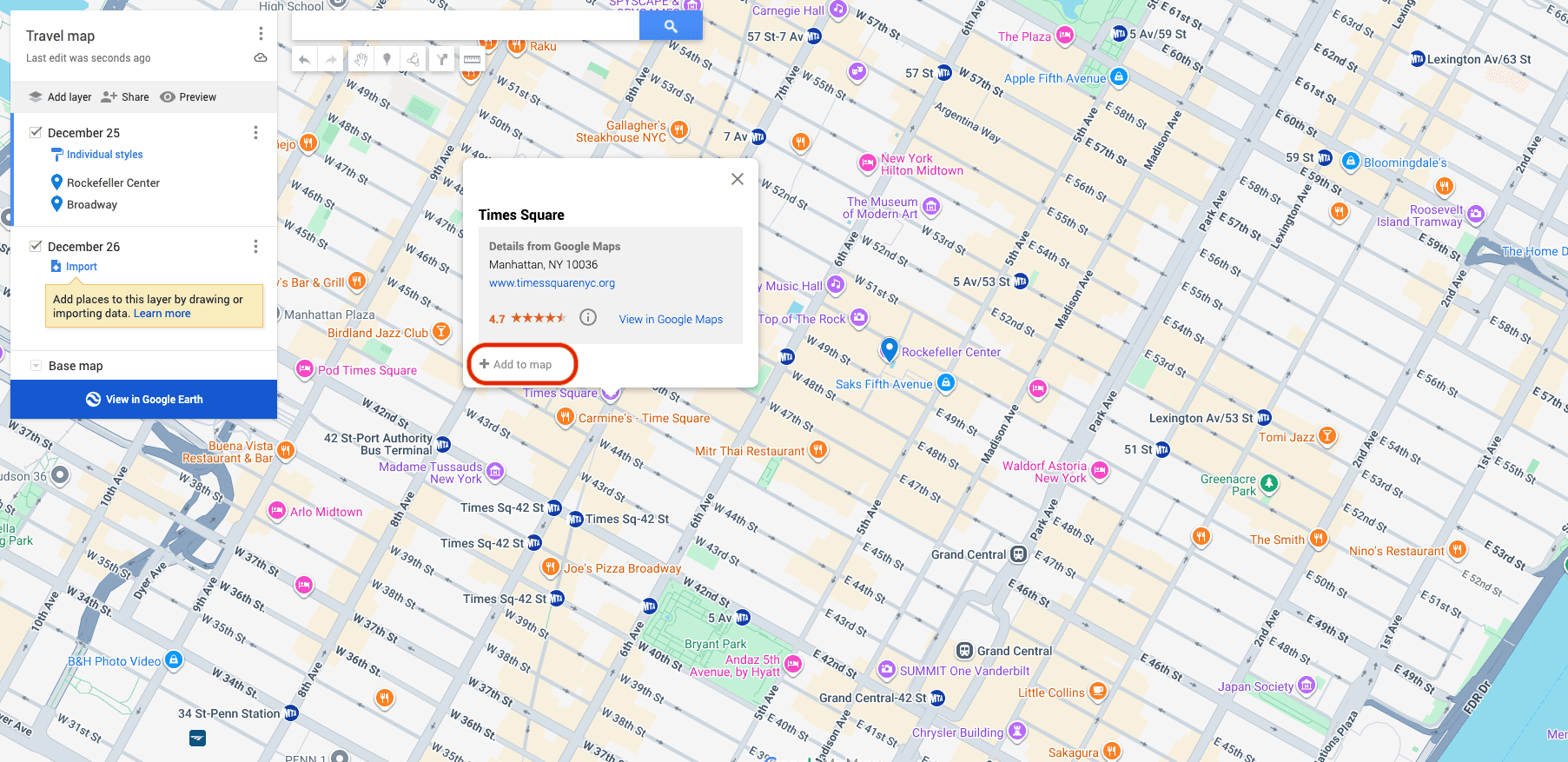The width and height of the screenshot is (1568, 762).
Task: Click the Saks Fifth Avenue shopping marker
Action: (946, 382)
